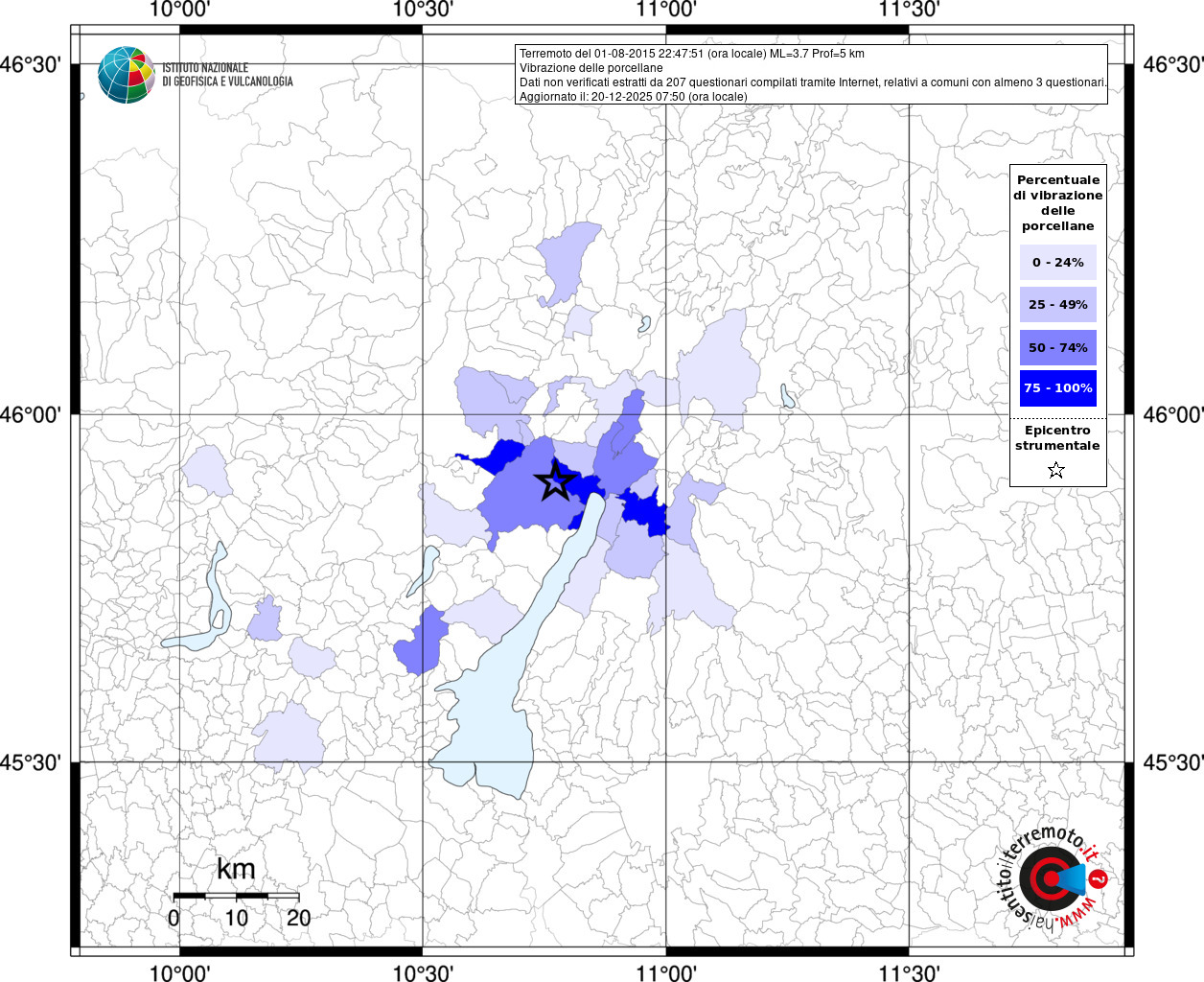This screenshot has width=1204, height=982.
Task: Click the 'Terremoto del 01-08-2015' header line
Action: click(x=691, y=54)
